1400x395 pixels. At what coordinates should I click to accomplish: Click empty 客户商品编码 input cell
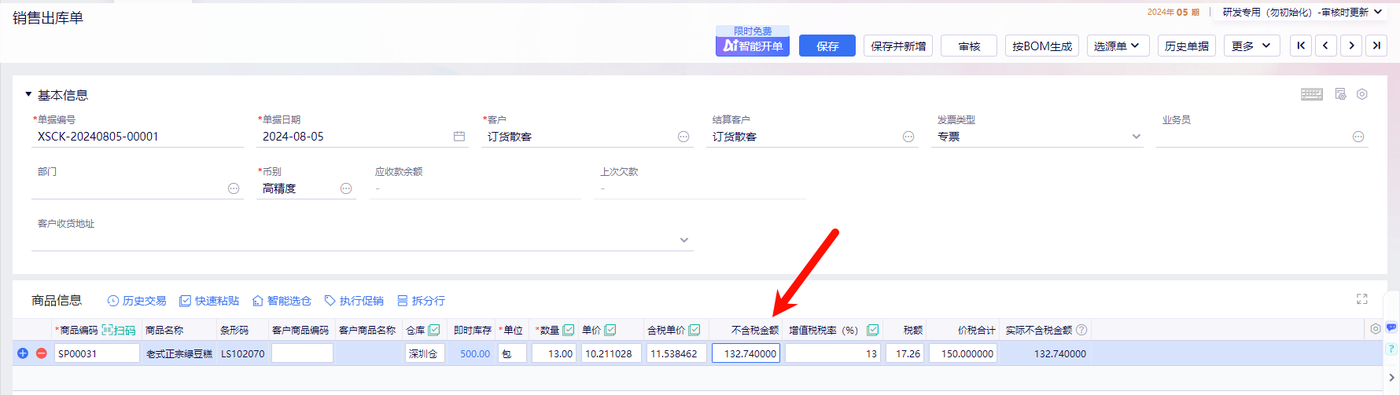[302, 353]
